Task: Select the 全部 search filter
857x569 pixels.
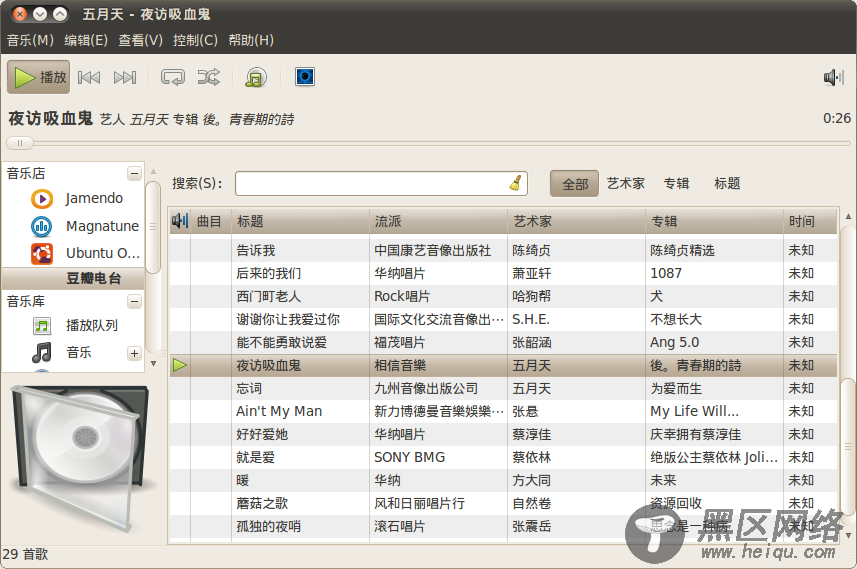Action: pyautogui.click(x=574, y=184)
